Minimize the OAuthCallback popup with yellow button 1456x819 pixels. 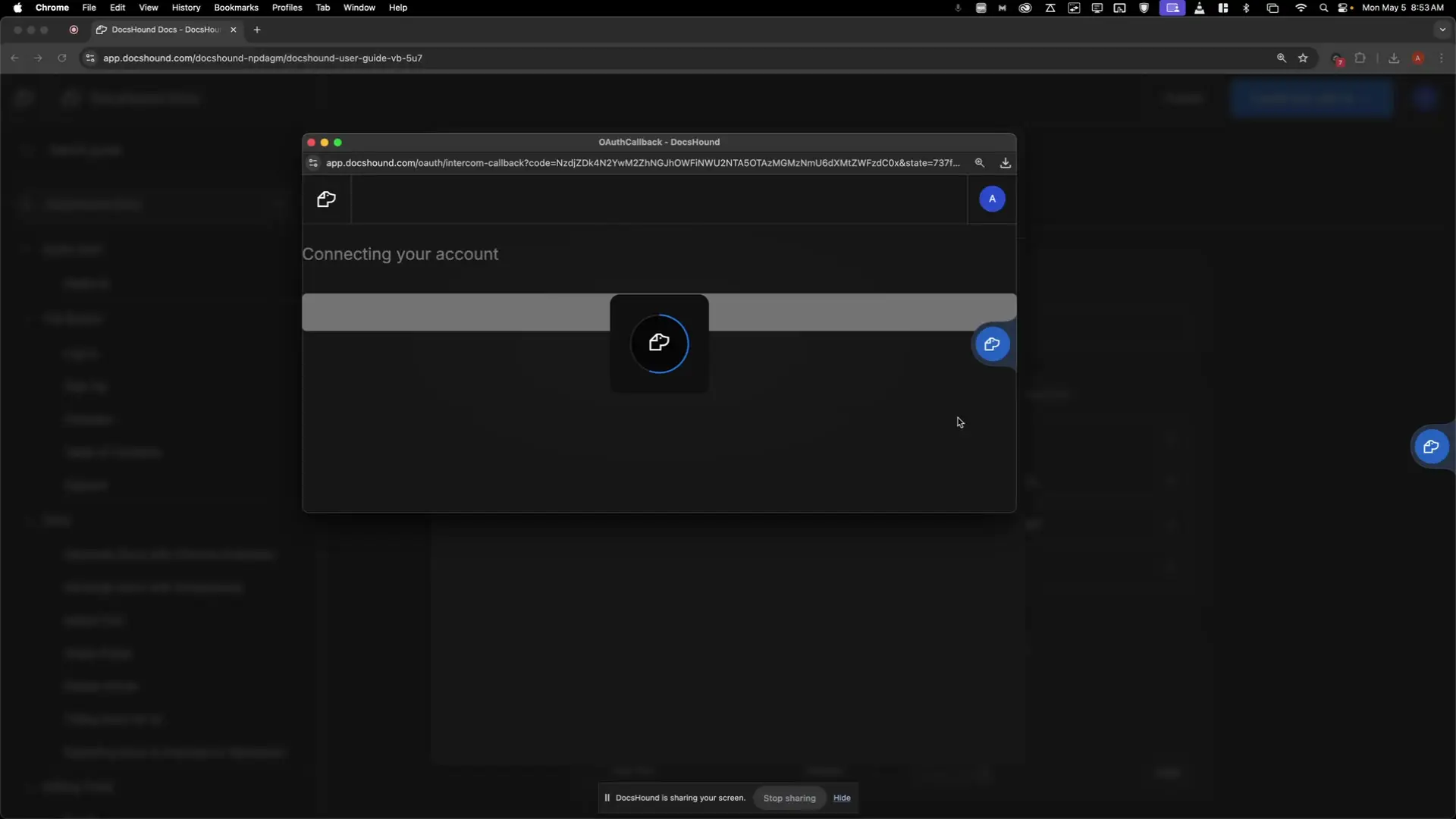coord(325,143)
